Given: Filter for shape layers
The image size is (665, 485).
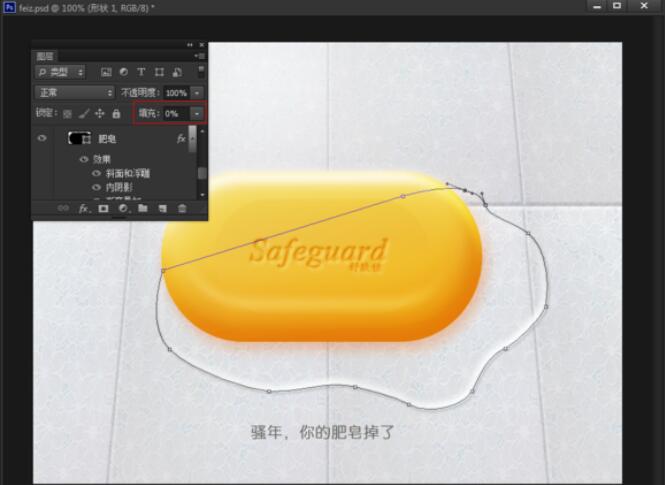Looking at the screenshot, I should click(x=159, y=72).
